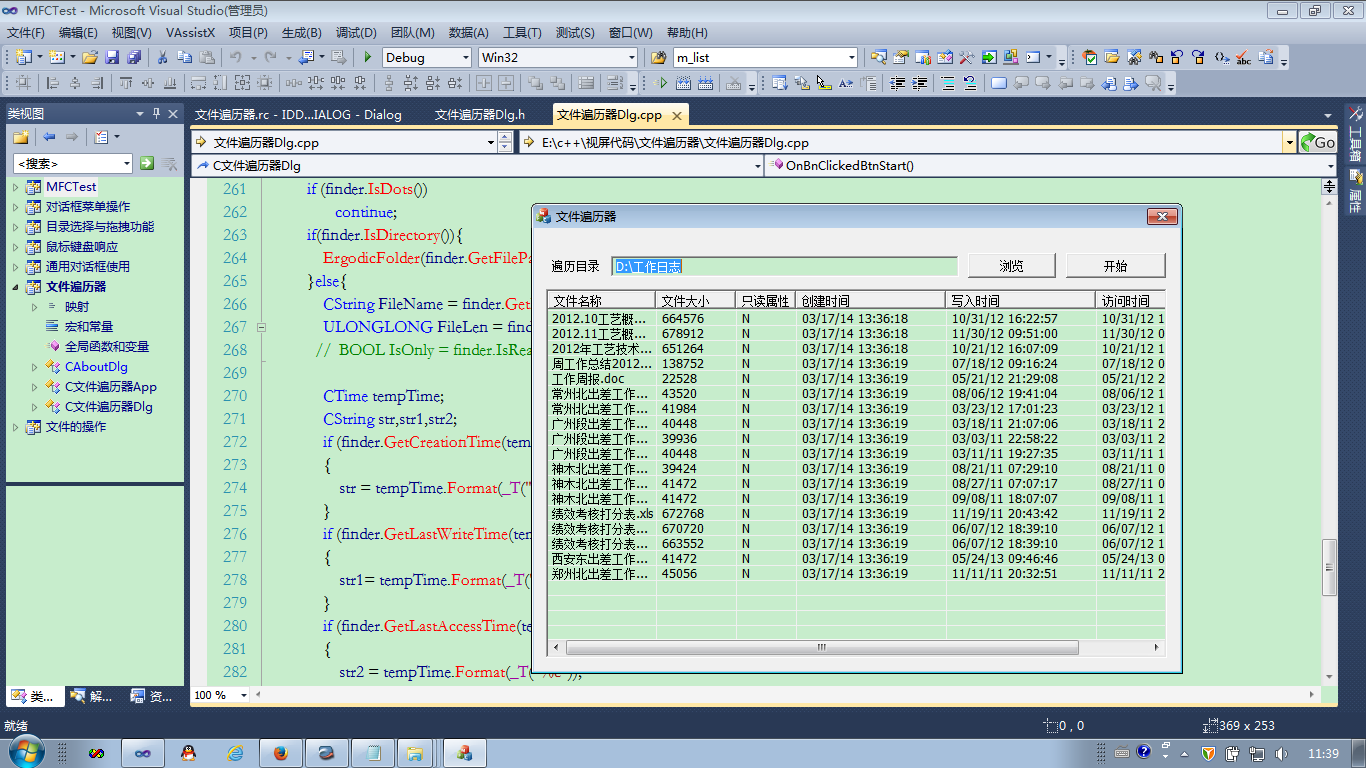Image resolution: width=1366 pixels, height=768 pixels.
Task: Open the C文件遍历器Dlg class scope dropdown
Action: coord(757,166)
